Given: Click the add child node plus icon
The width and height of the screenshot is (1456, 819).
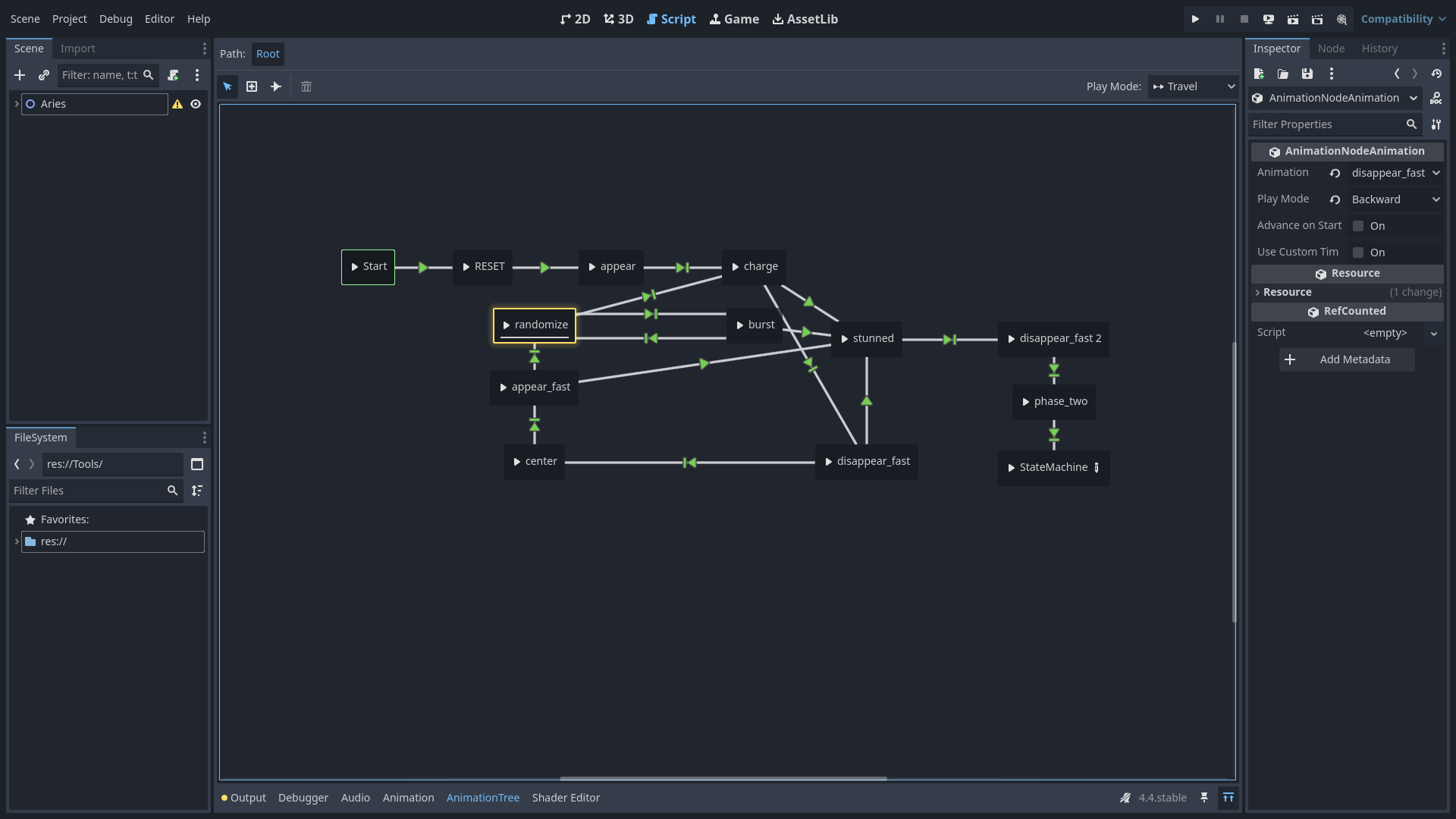Looking at the screenshot, I should 20,75.
